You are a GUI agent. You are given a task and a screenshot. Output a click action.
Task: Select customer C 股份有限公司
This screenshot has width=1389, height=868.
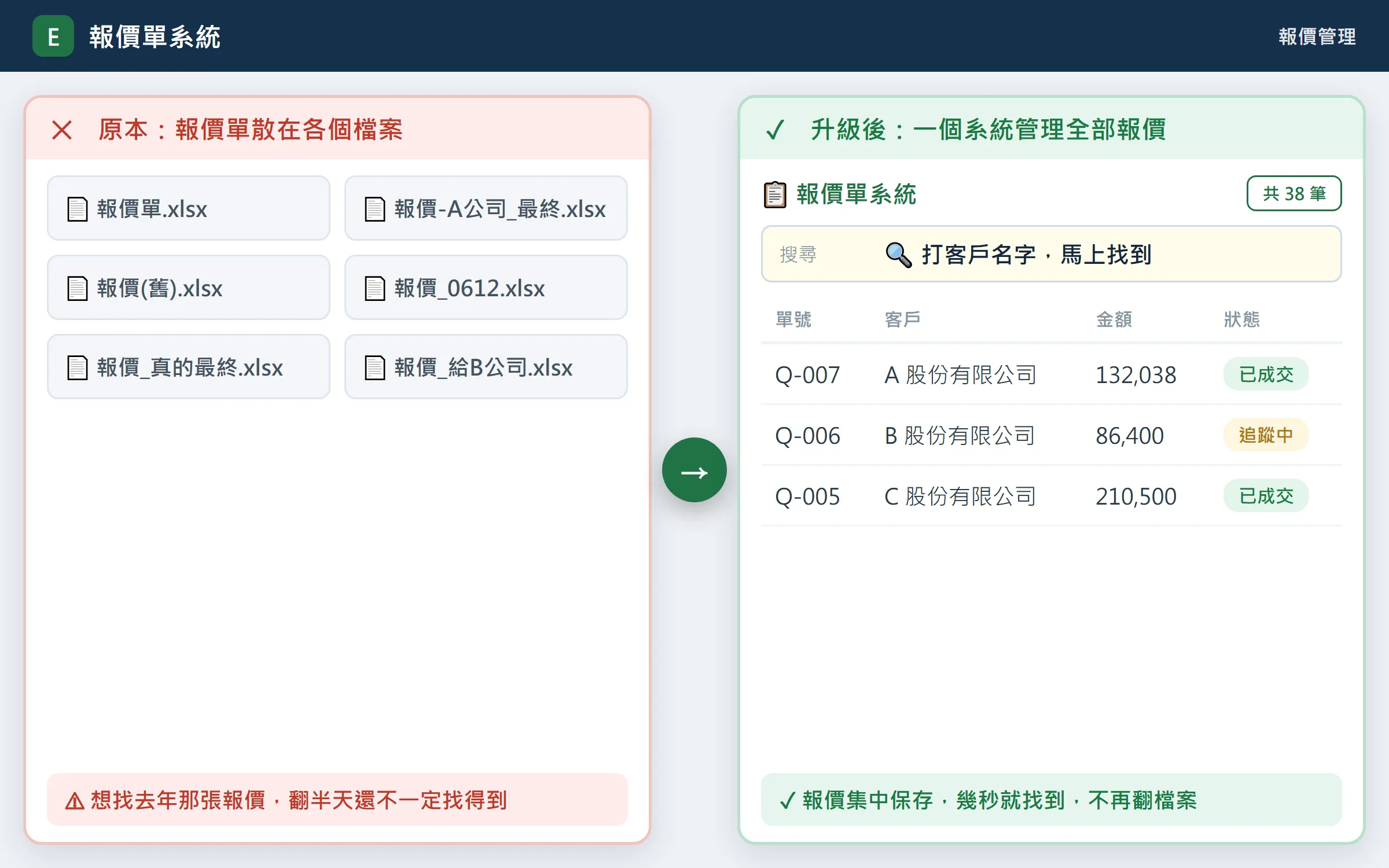(961, 496)
